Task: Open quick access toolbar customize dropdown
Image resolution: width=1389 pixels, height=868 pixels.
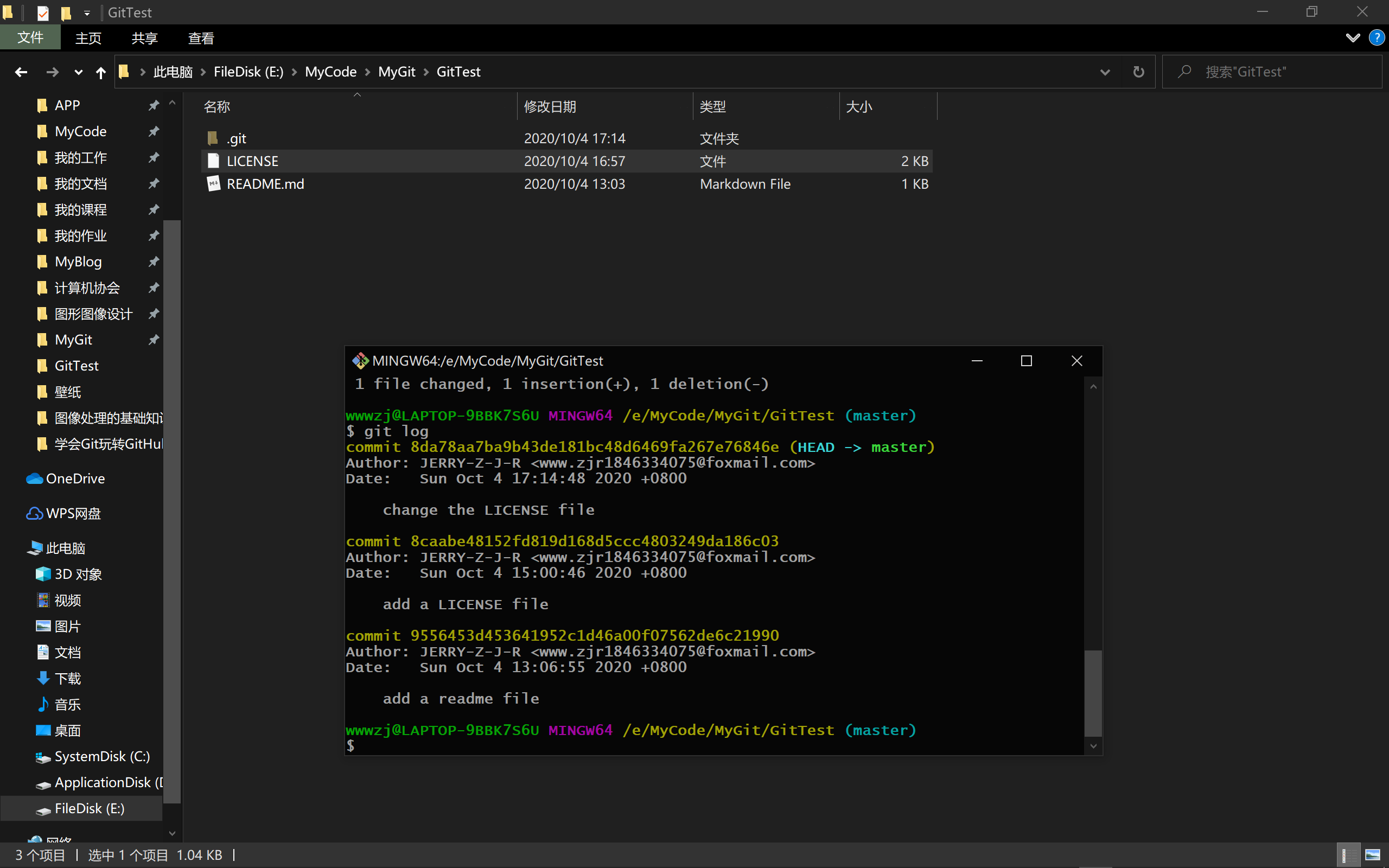Action: point(87,12)
